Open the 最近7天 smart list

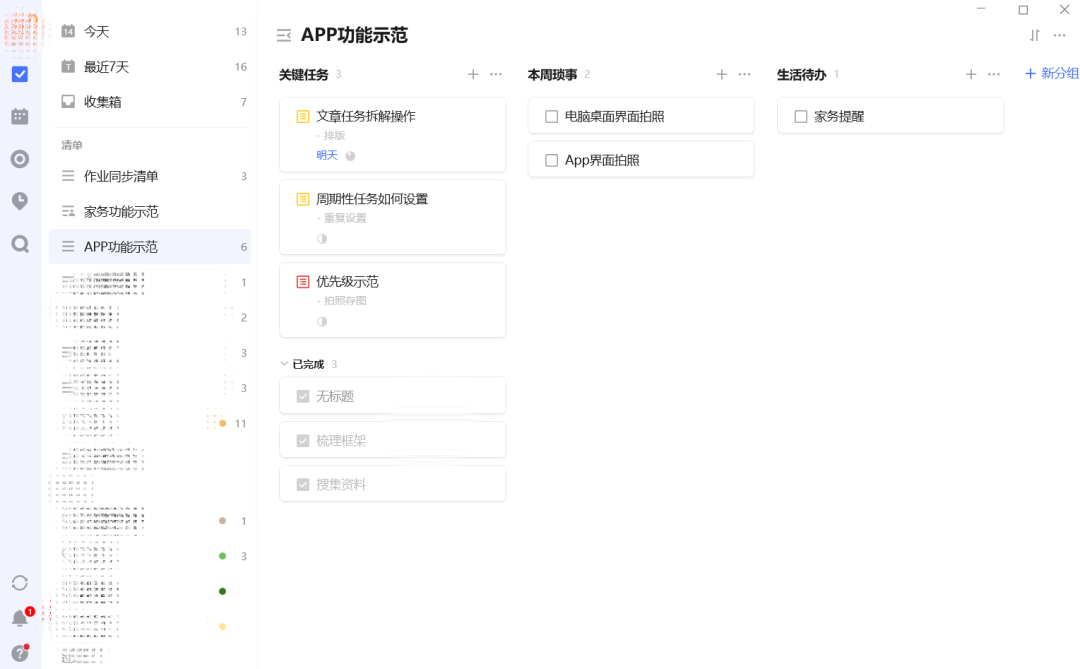[150, 66]
